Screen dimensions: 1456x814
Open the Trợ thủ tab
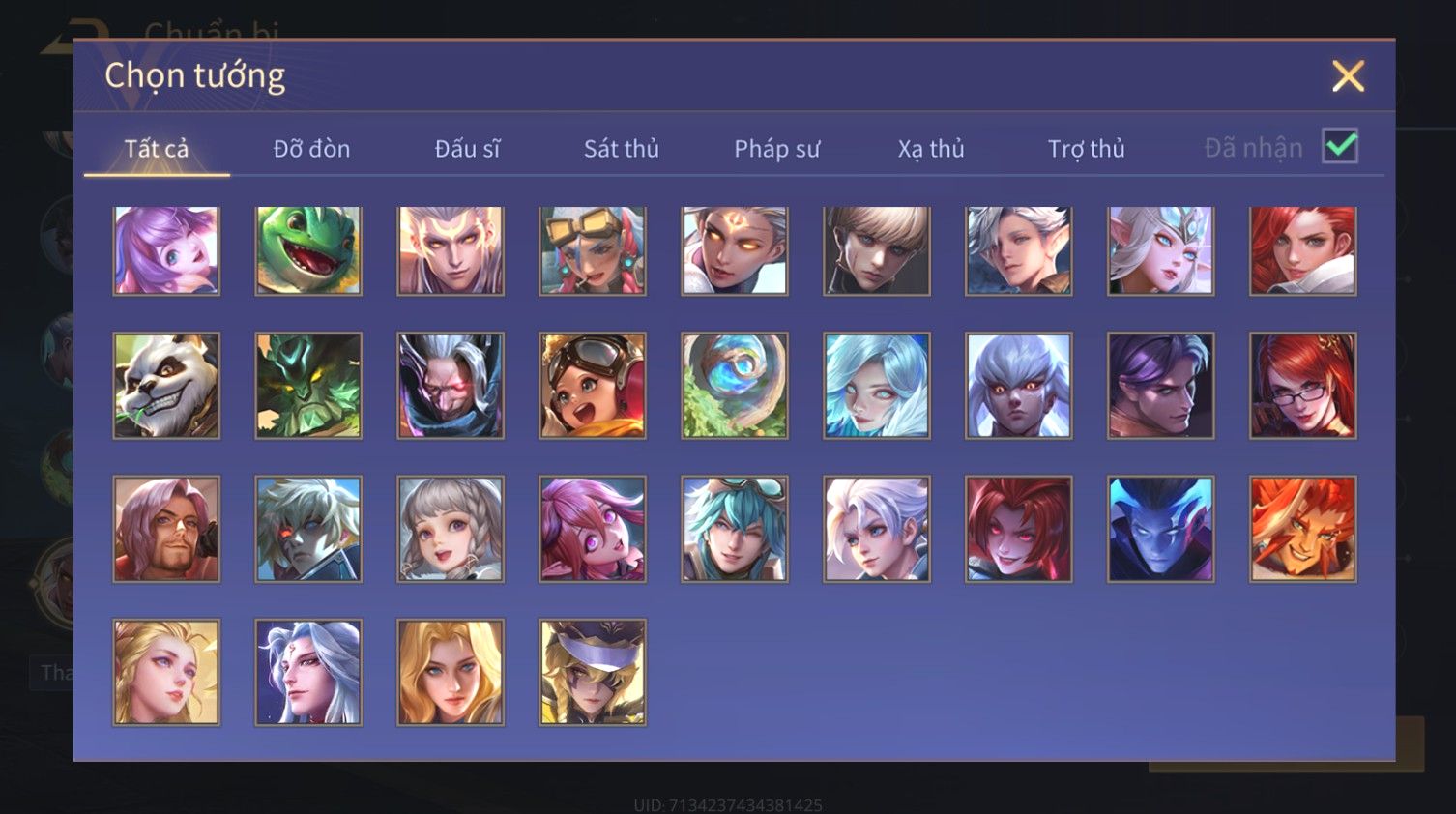pyautogui.click(x=1087, y=149)
